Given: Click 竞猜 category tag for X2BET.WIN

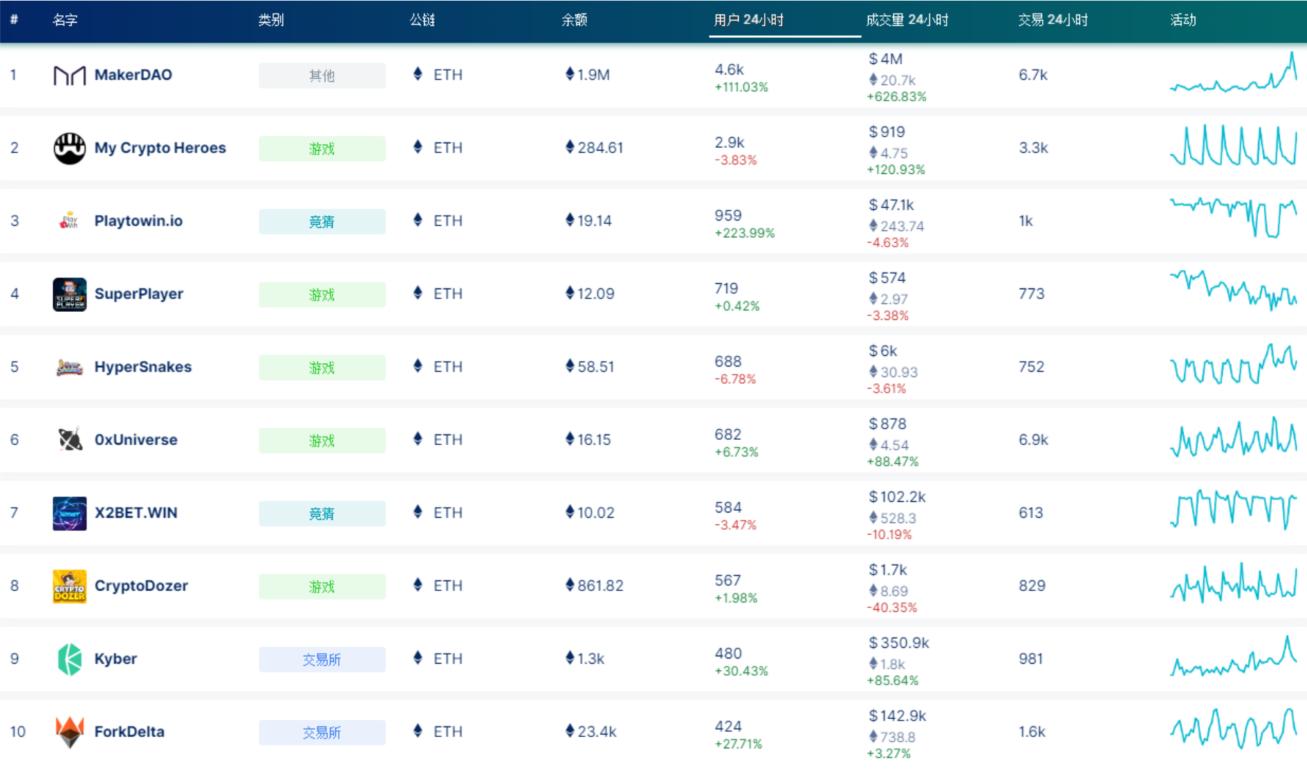Looking at the screenshot, I should 322,514.
